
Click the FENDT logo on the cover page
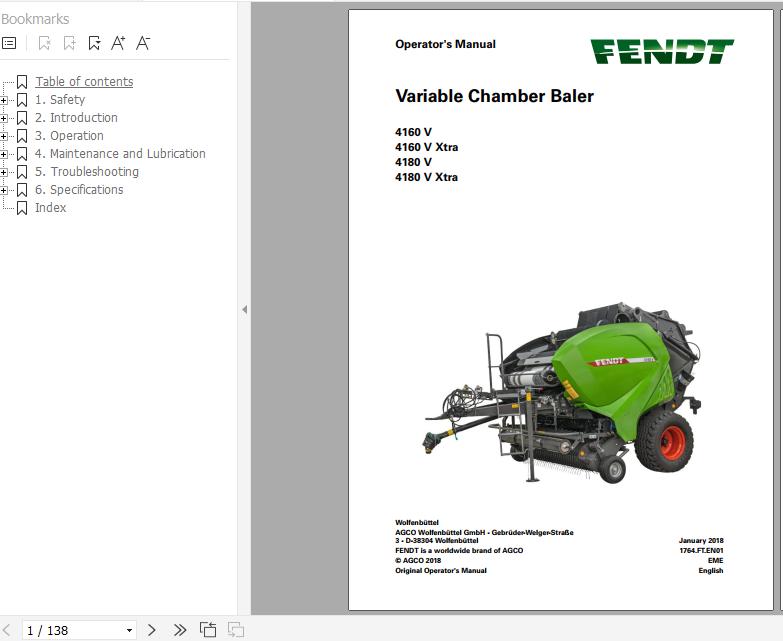point(662,51)
